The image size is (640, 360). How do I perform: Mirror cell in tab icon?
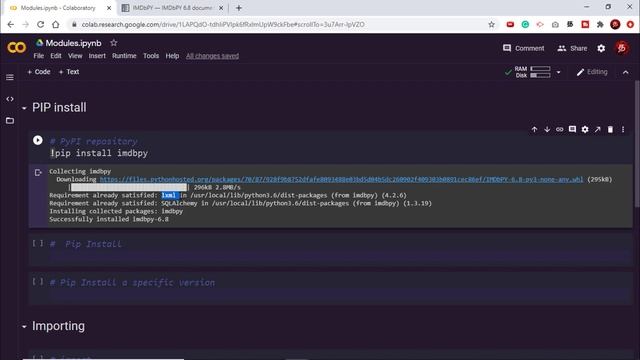click(598, 129)
